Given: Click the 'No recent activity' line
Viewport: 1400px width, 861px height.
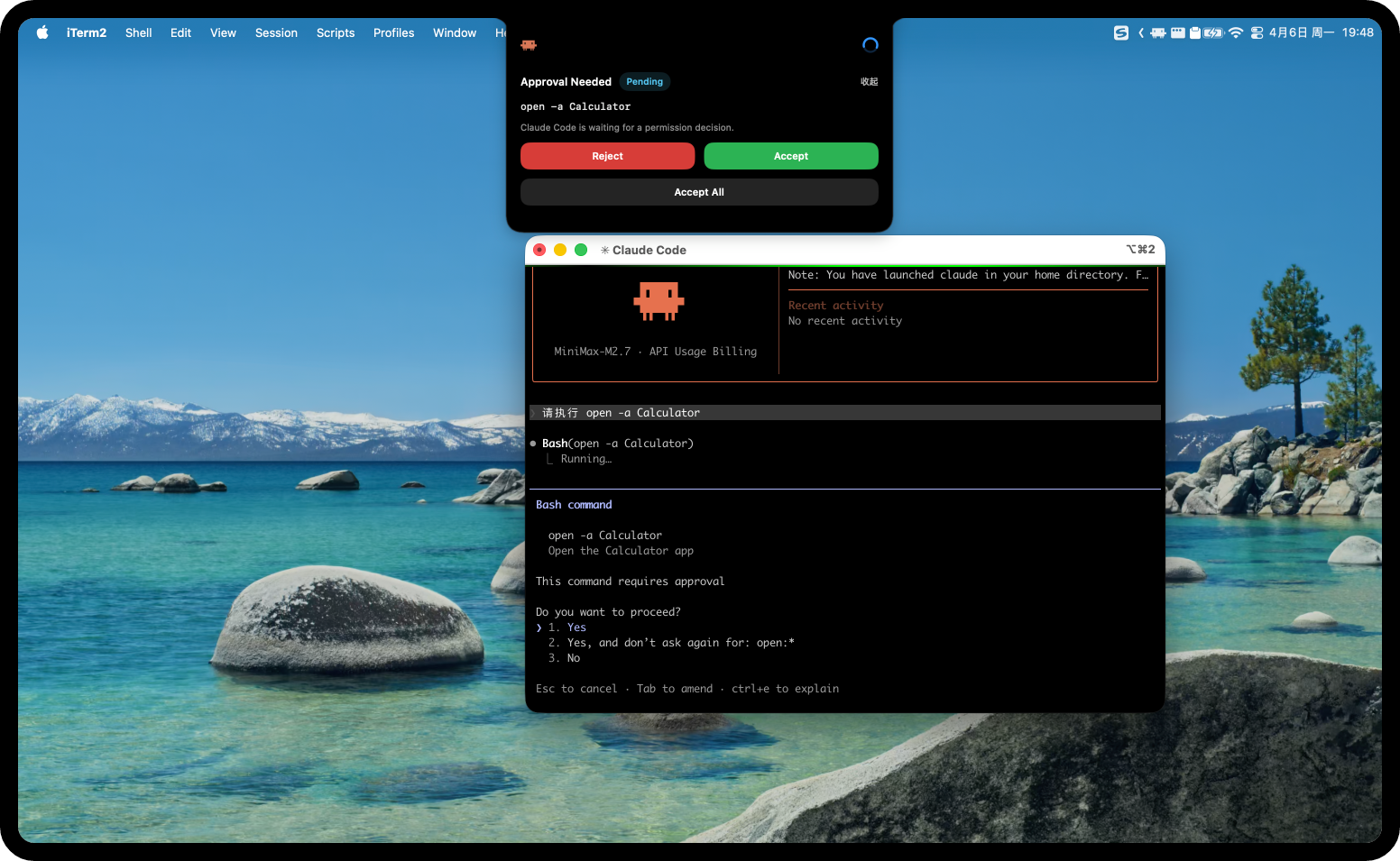Looking at the screenshot, I should point(845,321).
